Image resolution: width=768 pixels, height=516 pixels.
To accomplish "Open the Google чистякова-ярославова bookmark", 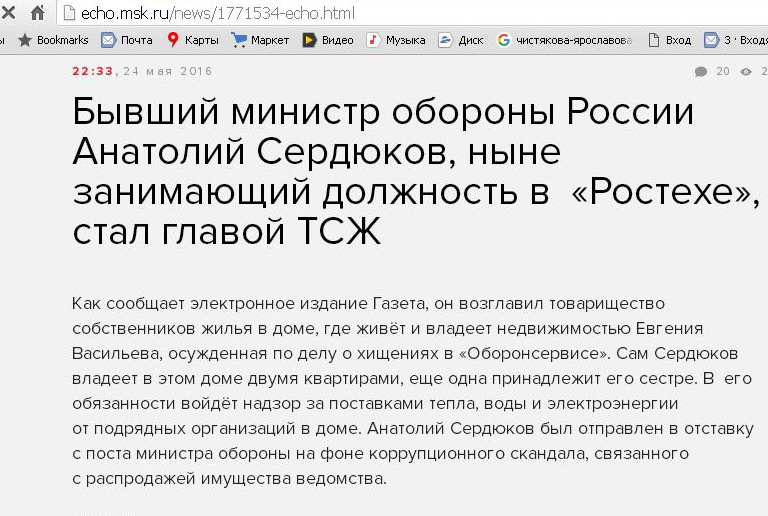I will [565, 40].
